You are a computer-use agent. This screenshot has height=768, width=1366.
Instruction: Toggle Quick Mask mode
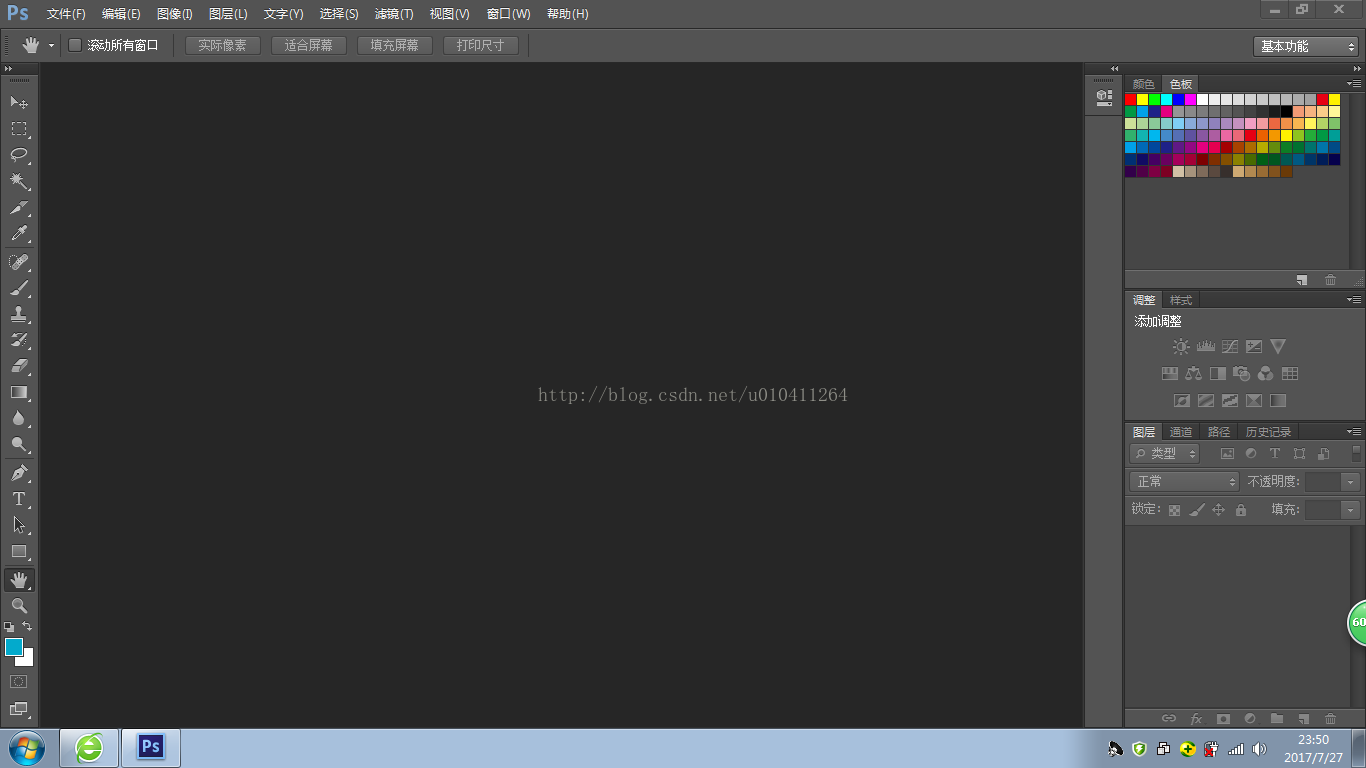coord(19,681)
